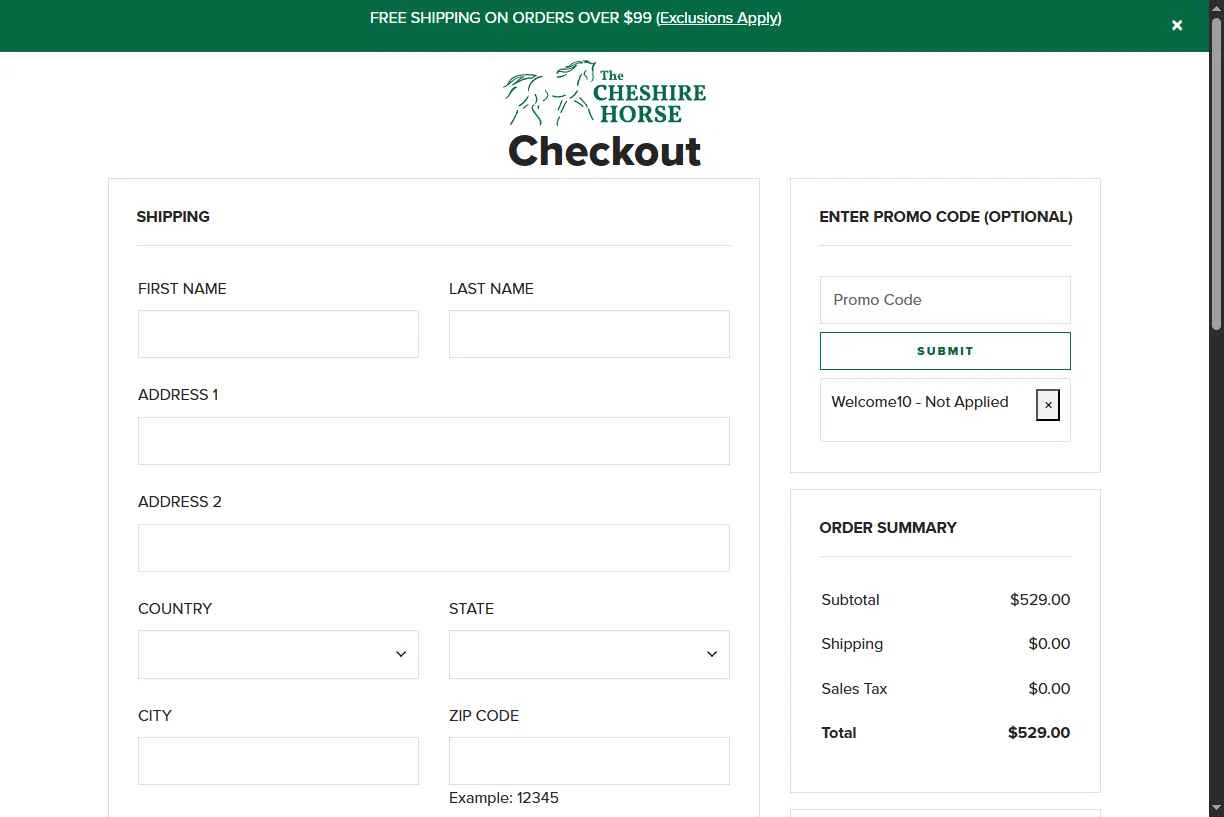Submit the promo code
The width and height of the screenshot is (1224, 817).
(x=945, y=351)
